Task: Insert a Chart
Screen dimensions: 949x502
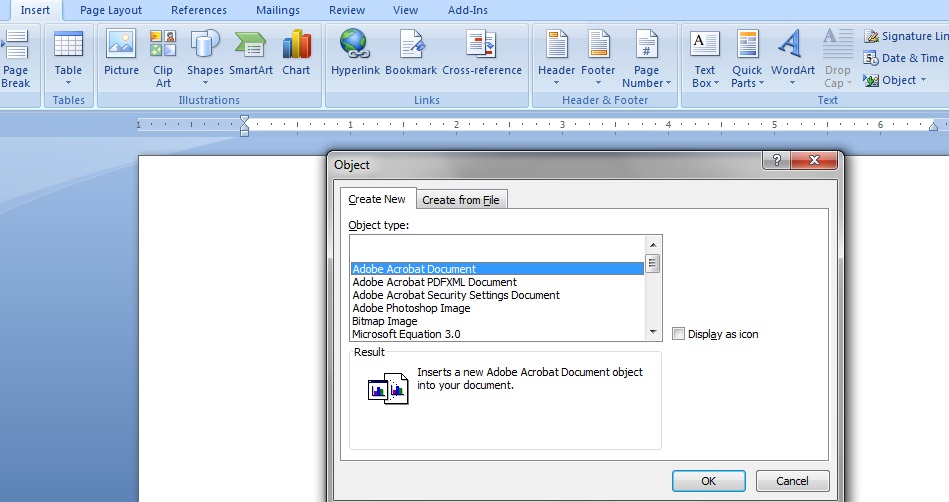Action: [296, 53]
